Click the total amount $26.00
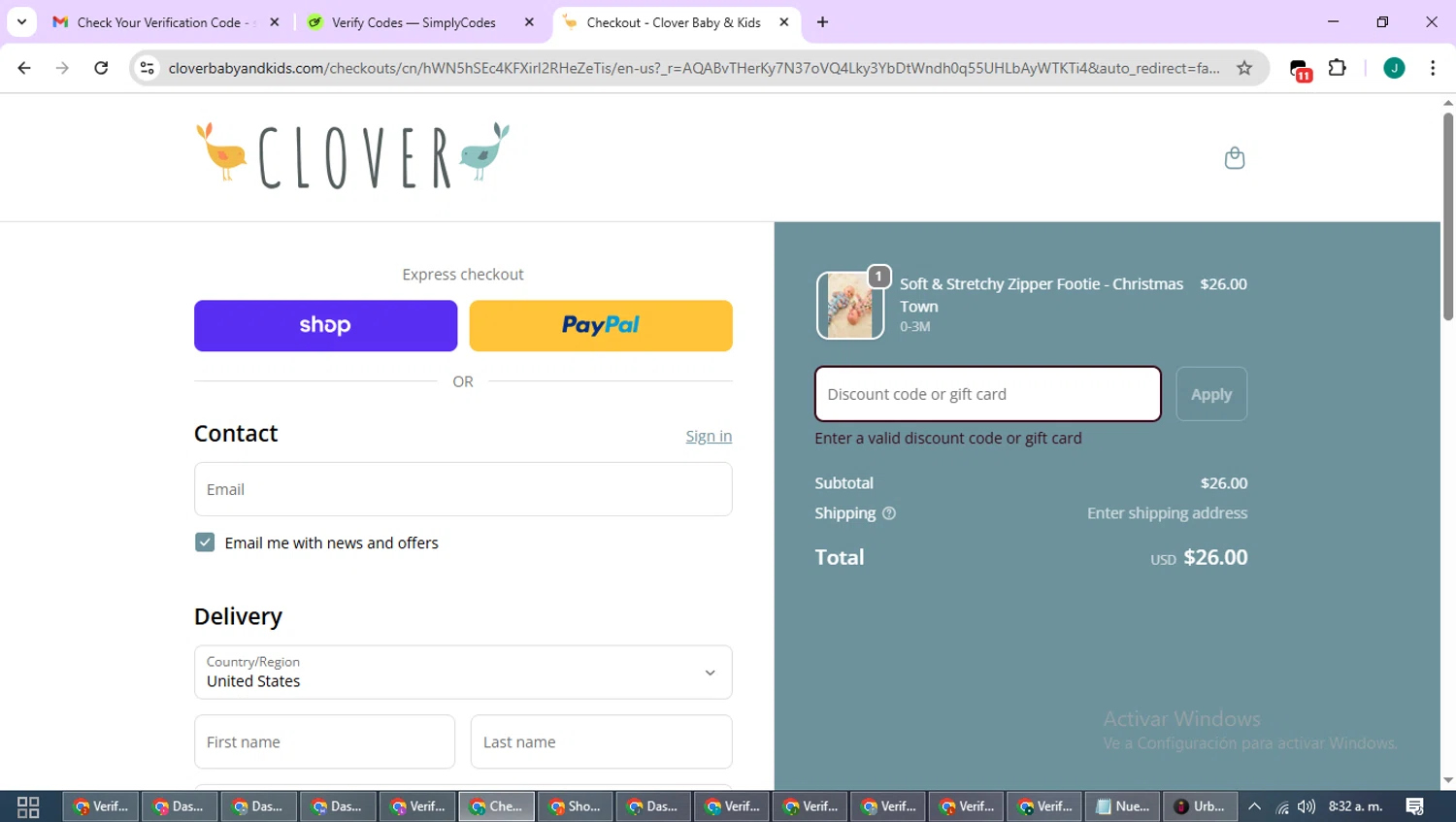 (x=1215, y=557)
